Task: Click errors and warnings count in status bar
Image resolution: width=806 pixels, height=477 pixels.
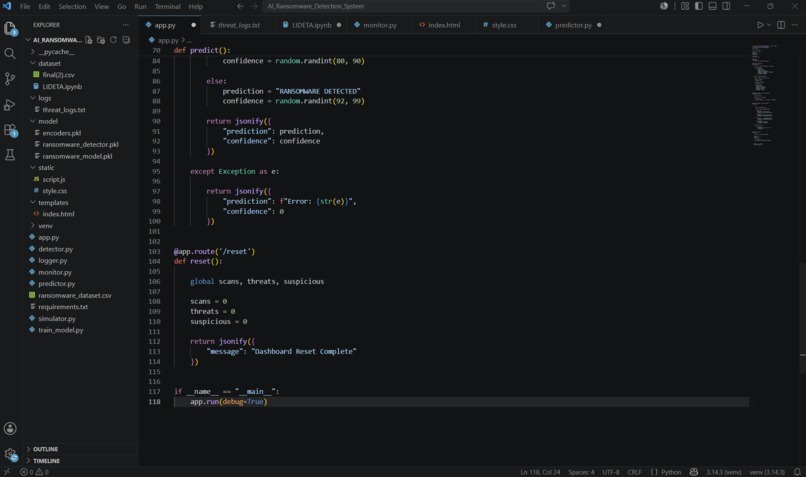Action: [34, 472]
